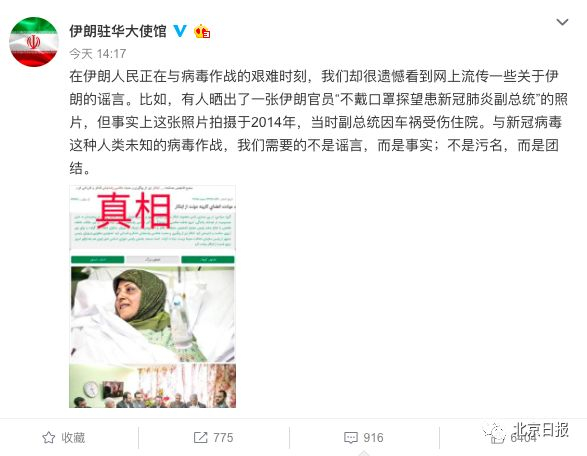The height and width of the screenshot is (456, 587).
Task: Toggle favorite via 收藏 label
Action: click(73, 437)
